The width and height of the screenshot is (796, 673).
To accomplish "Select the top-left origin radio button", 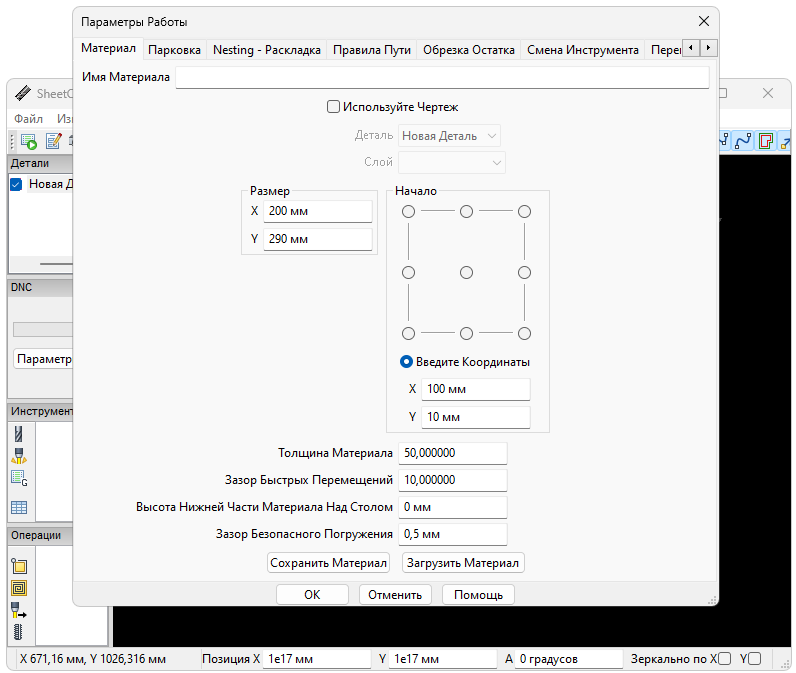I will 408,212.
